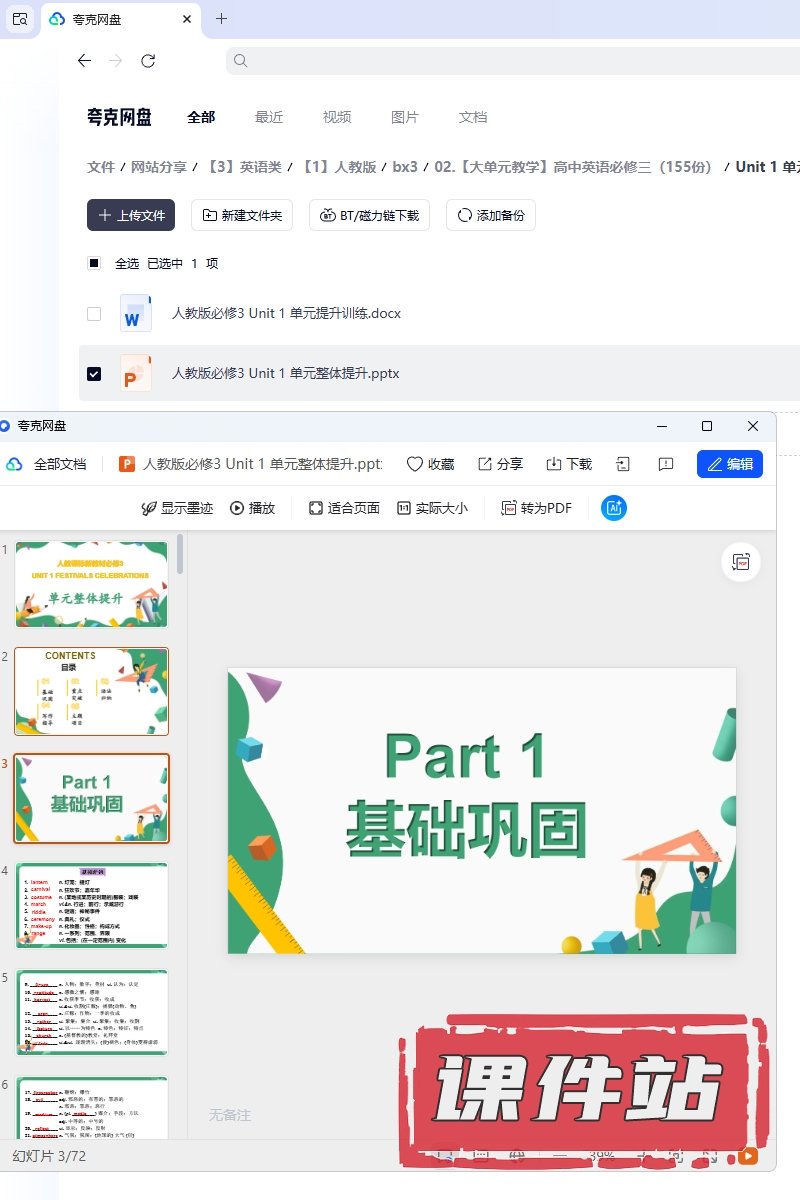This screenshot has width=800, height=1200.
Task: Uncheck the 单元整体提升.pptx checkbox
Action: point(94,374)
